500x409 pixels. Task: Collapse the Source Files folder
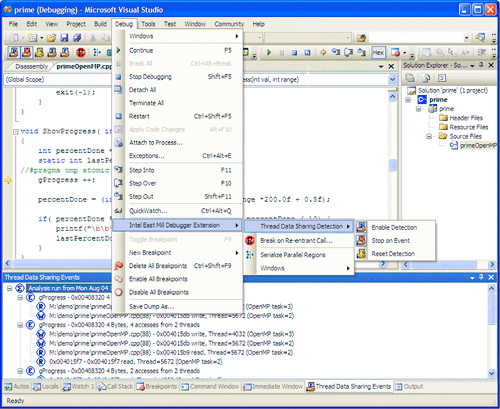[429, 136]
